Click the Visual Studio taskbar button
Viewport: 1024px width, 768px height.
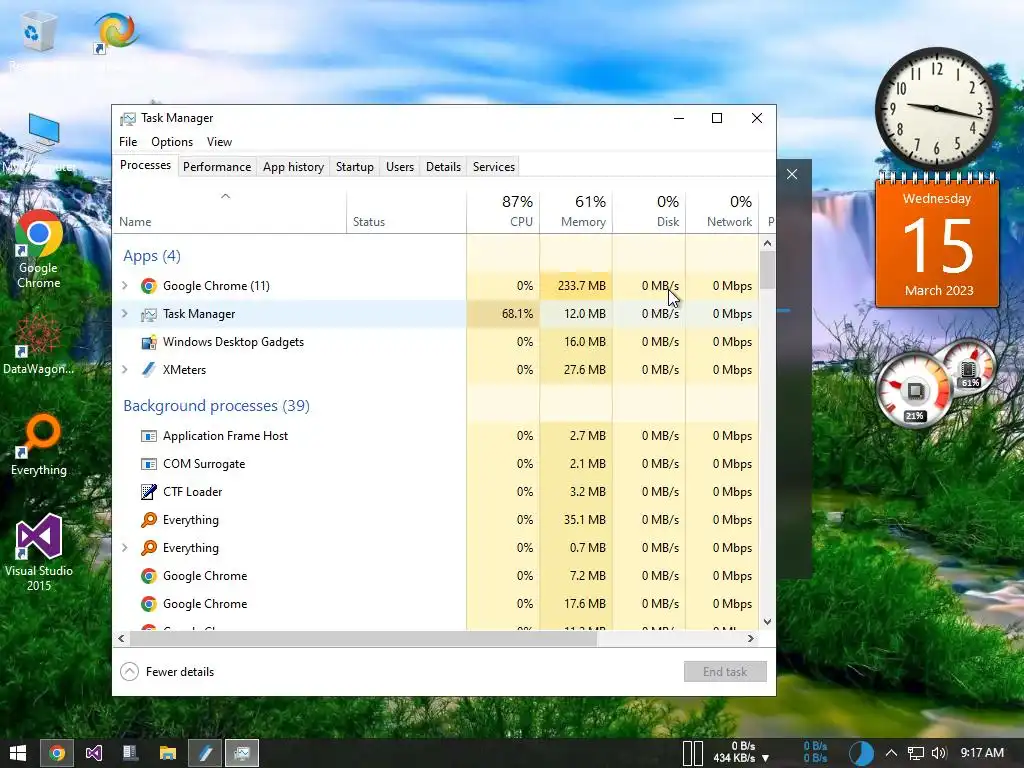coord(94,753)
